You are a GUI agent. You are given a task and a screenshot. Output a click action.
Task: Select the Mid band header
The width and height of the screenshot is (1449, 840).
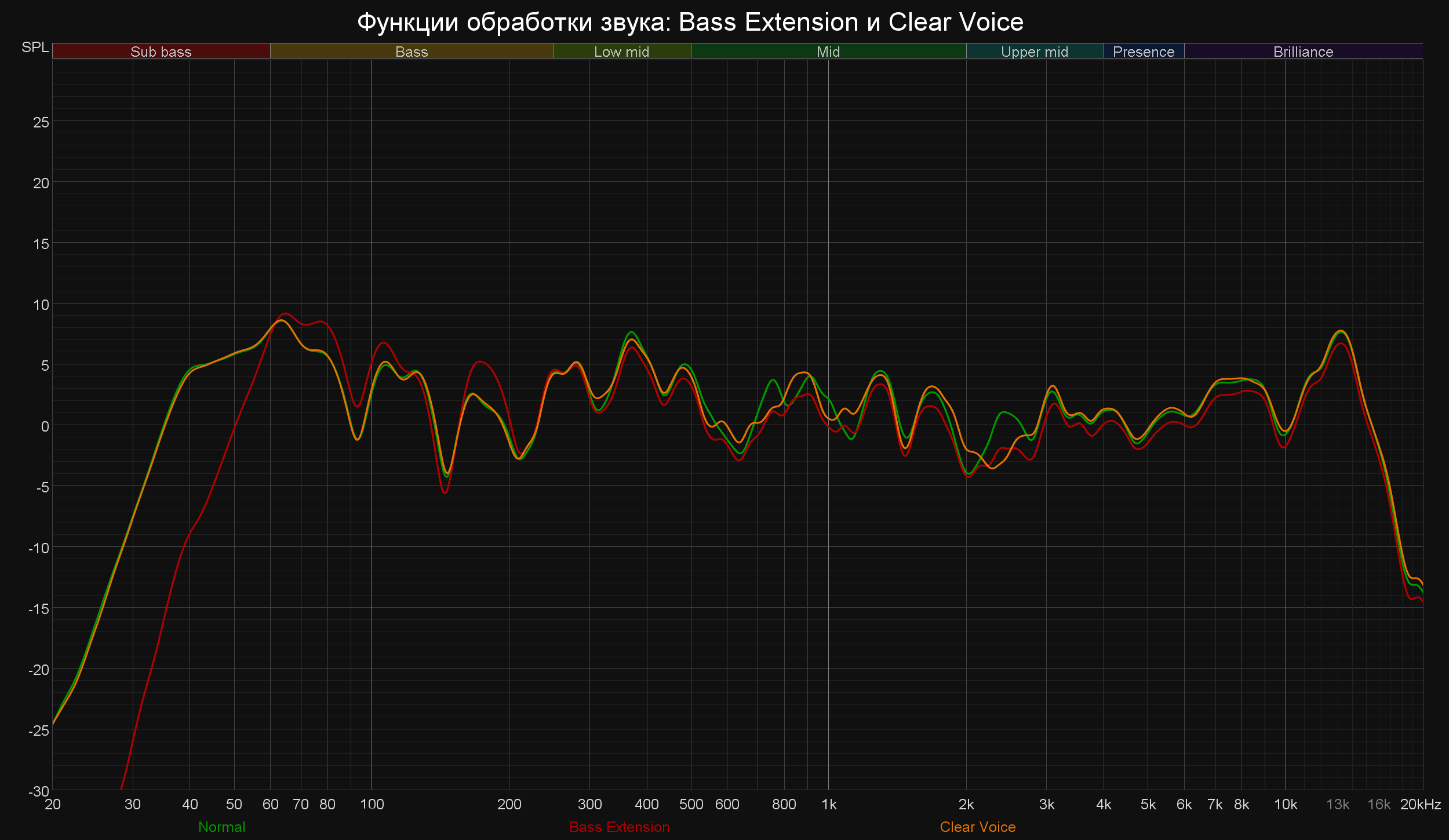(828, 52)
